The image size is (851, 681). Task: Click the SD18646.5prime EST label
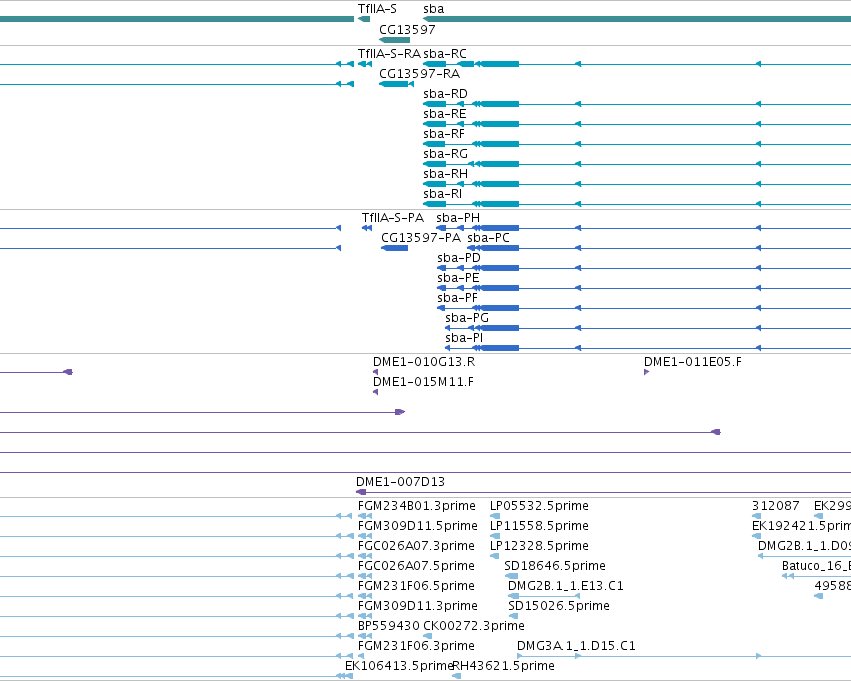[555, 567]
